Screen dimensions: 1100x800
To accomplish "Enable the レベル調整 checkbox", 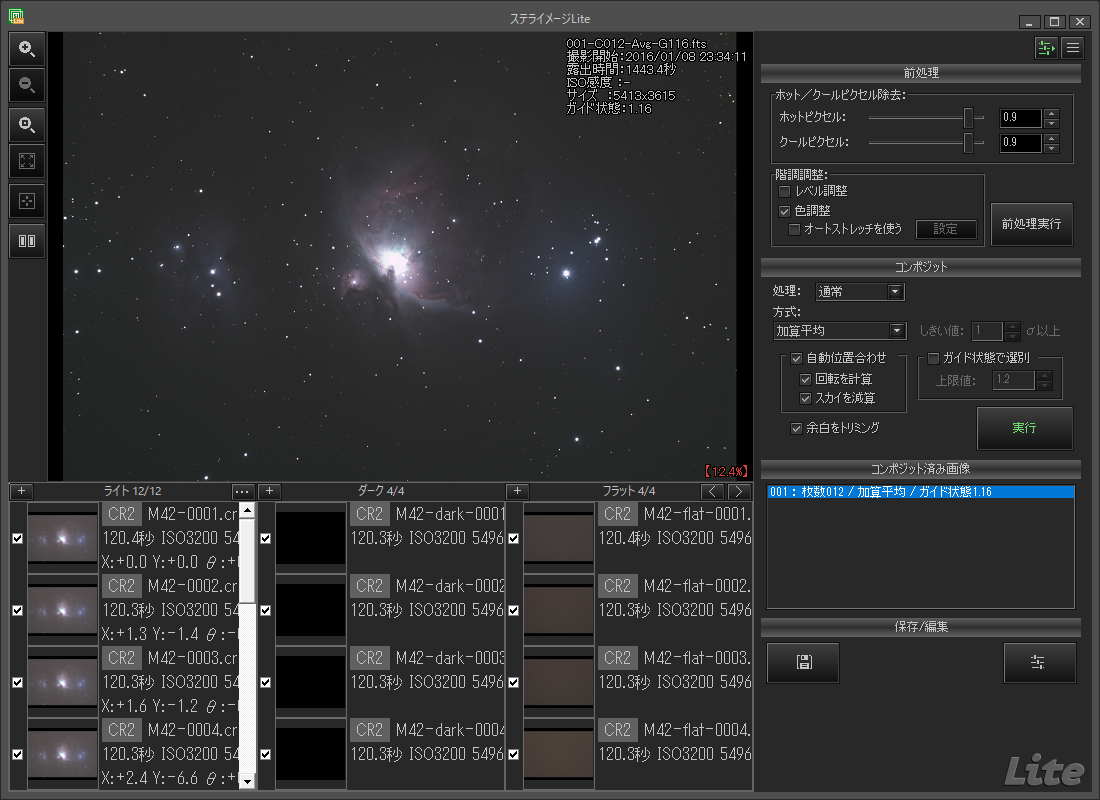I will click(x=785, y=191).
